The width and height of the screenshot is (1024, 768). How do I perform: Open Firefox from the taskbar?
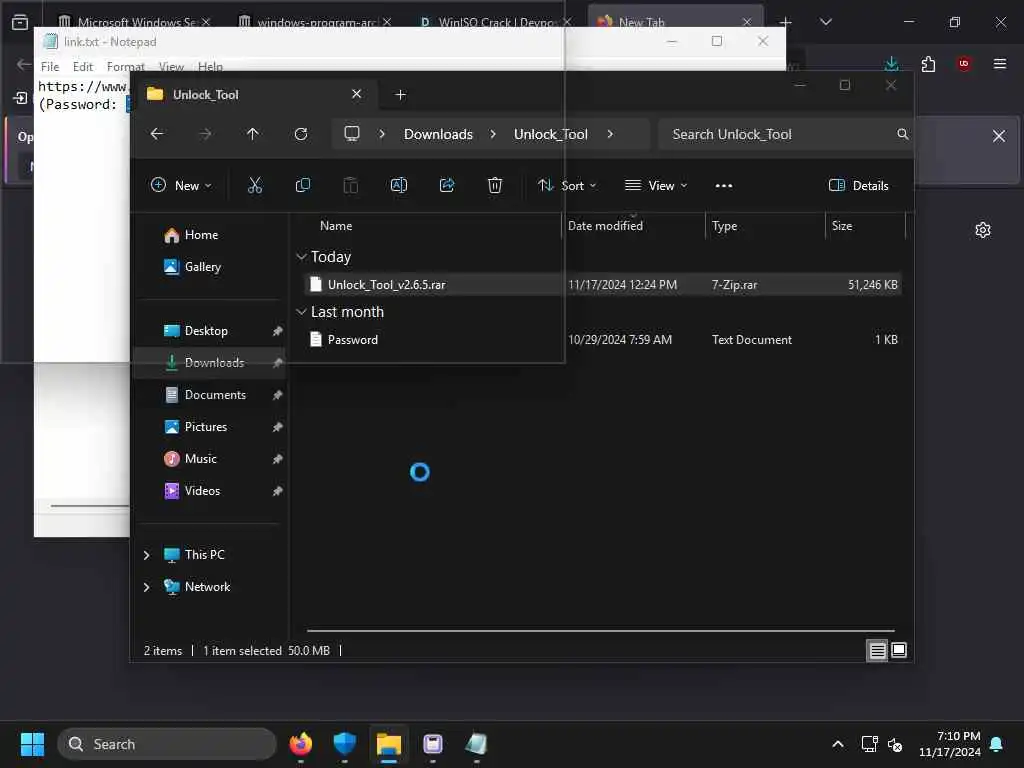click(x=300, y=744)
